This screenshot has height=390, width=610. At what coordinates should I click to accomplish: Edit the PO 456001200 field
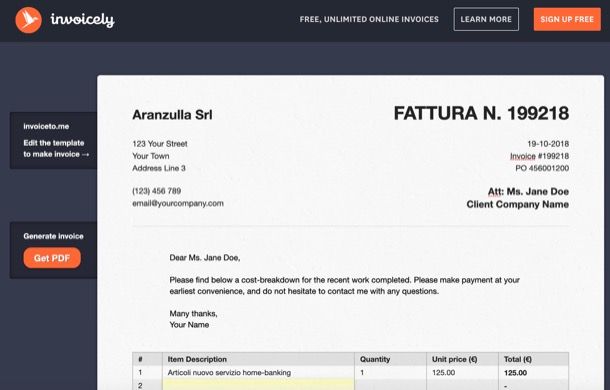(x=542, y=168)
